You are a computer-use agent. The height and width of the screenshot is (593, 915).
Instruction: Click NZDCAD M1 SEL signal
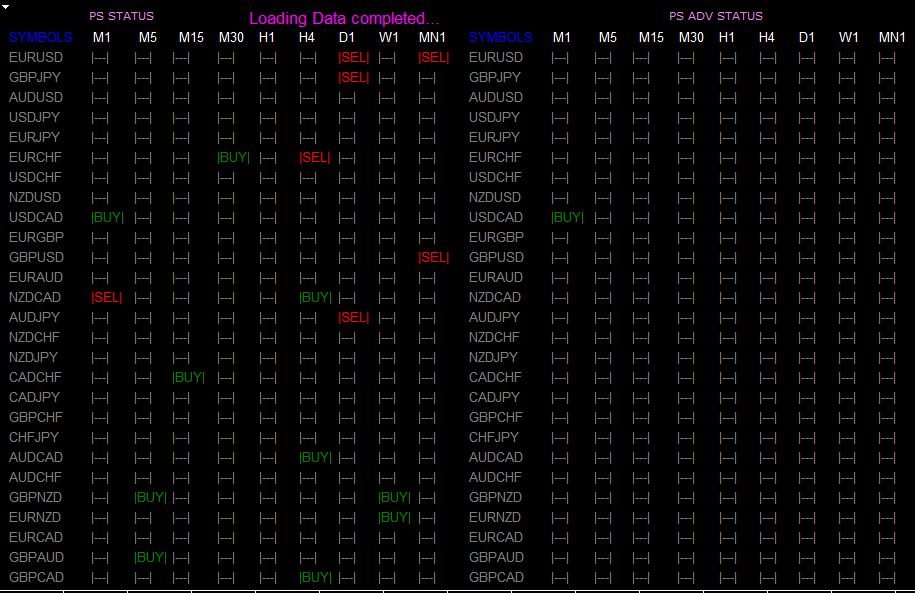coord(106,298)
